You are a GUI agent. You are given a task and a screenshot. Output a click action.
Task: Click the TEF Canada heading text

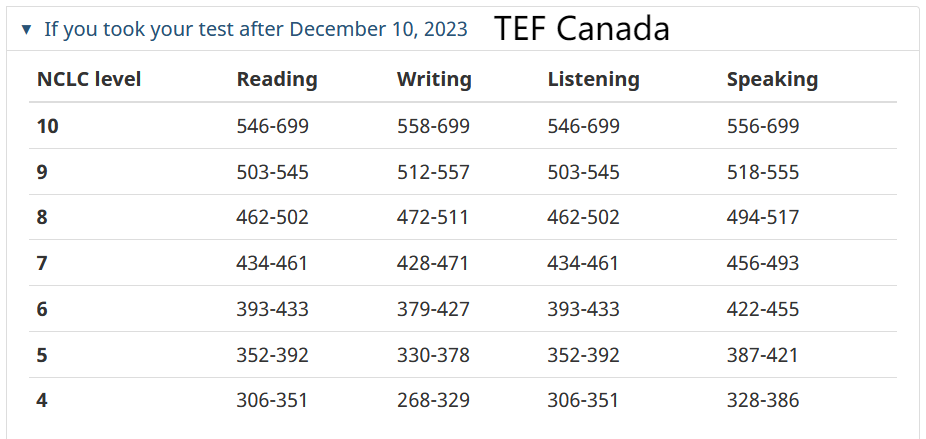tap(582, 28)
